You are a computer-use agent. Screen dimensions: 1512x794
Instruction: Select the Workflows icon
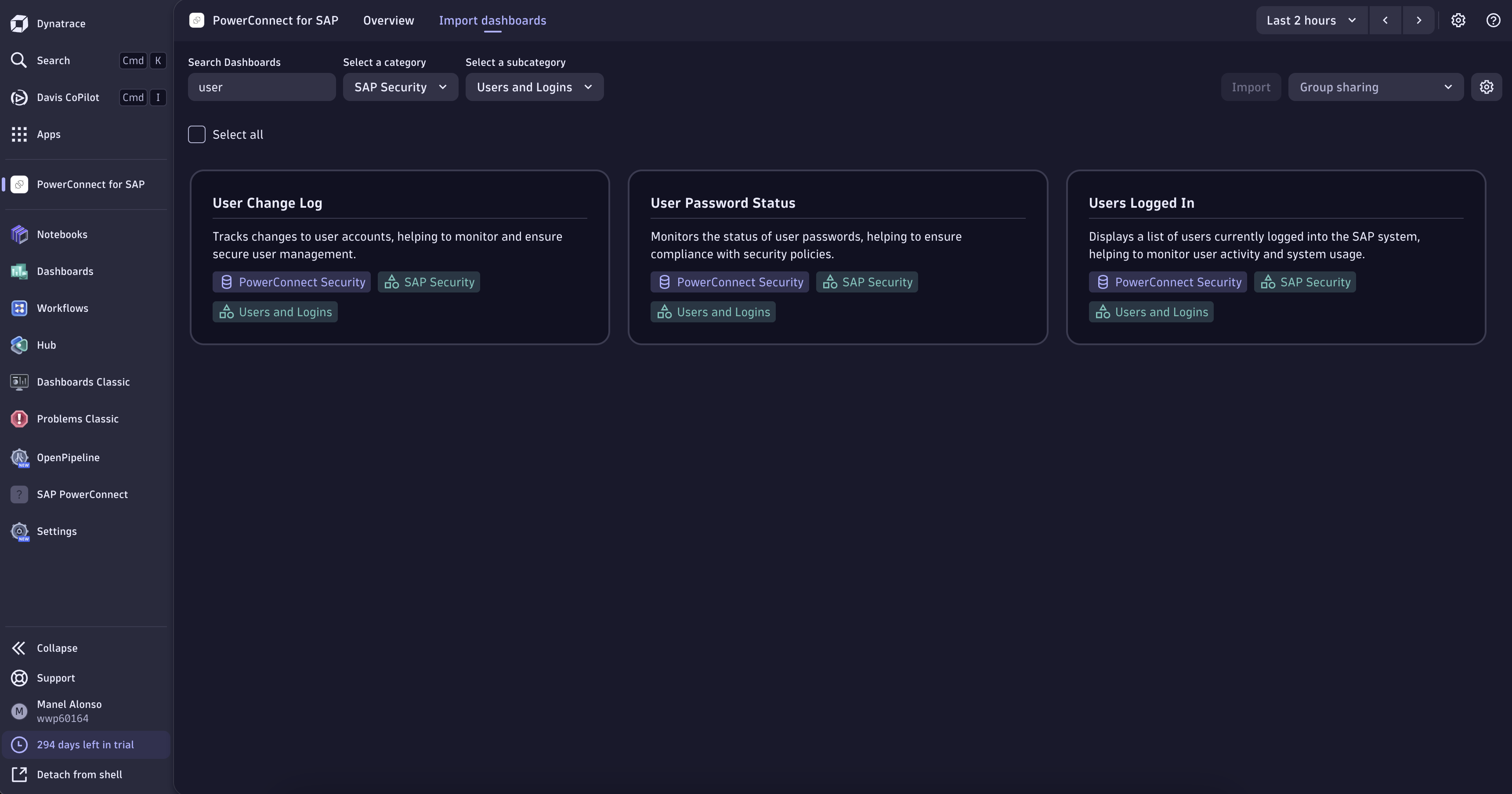coord(19,307)
